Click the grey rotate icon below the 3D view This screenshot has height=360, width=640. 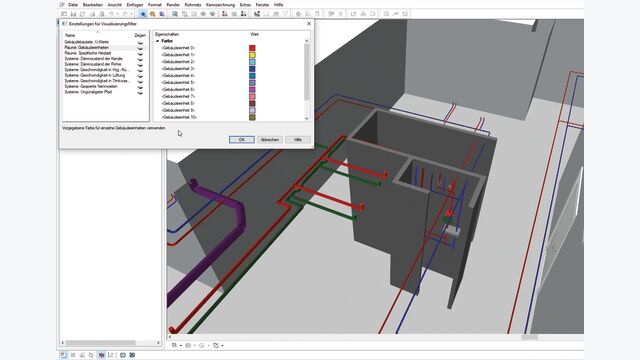pyautogui.click(x=202, y=345)
